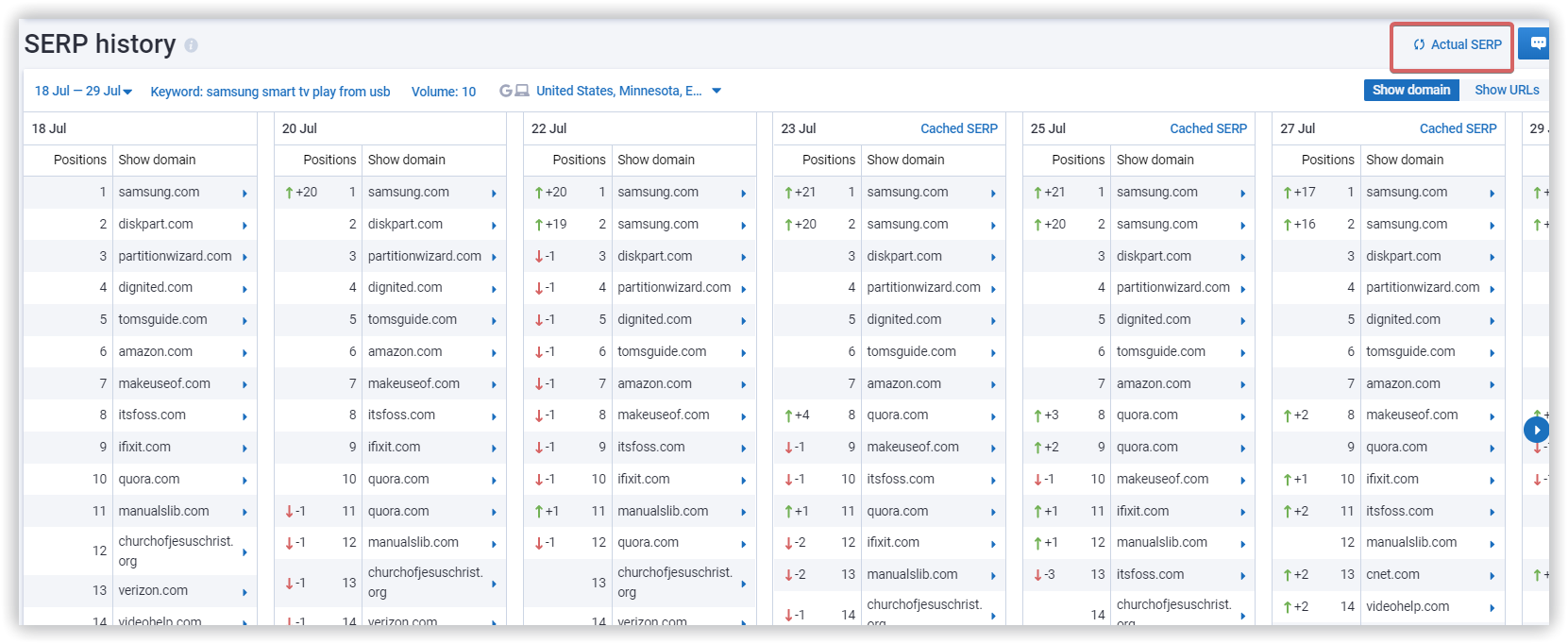Click cnet.com arrow in 27 Jul column
The image size is (1568, 644).
1492,576
